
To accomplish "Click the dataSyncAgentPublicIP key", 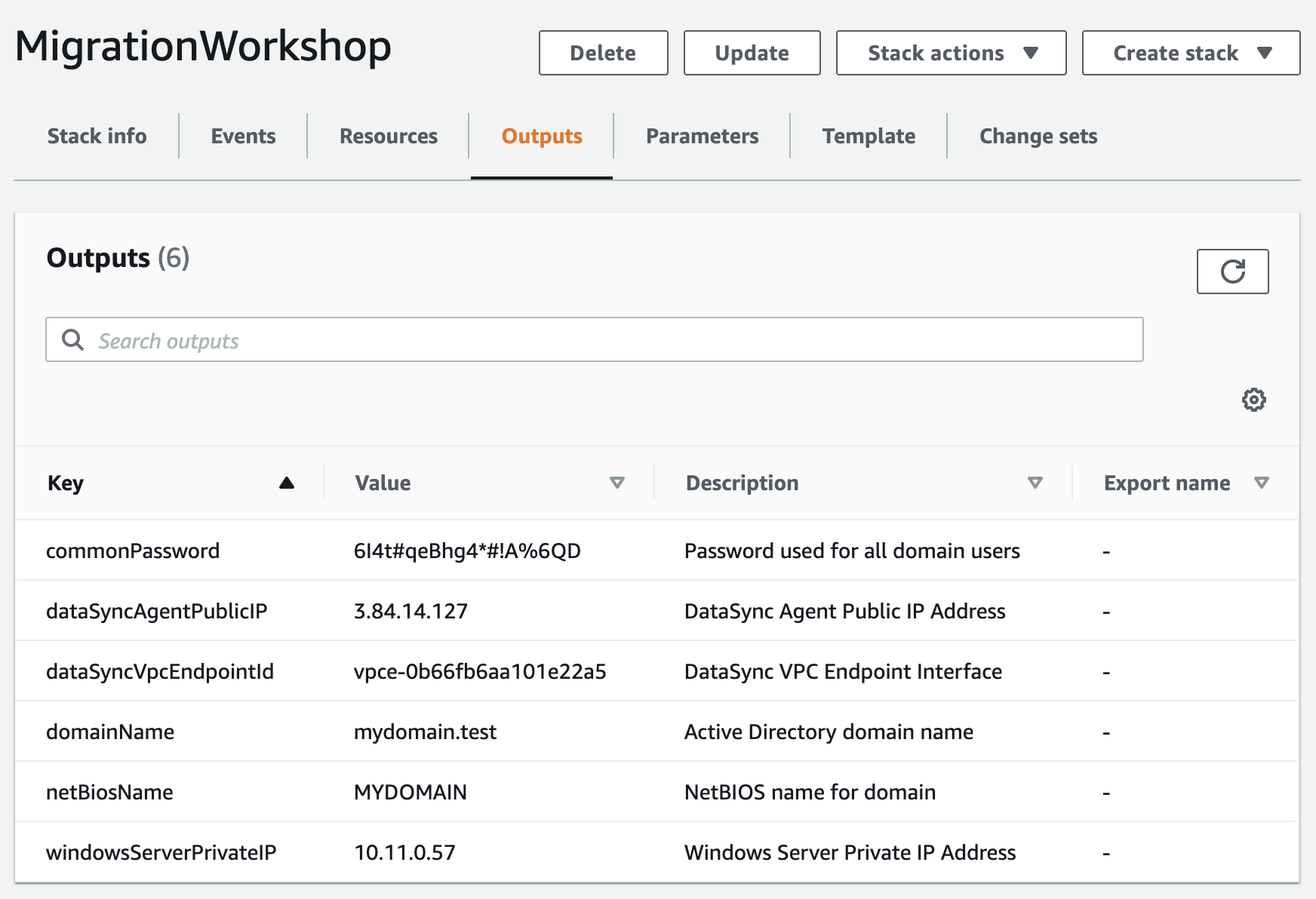I will (x=157, y=611).
